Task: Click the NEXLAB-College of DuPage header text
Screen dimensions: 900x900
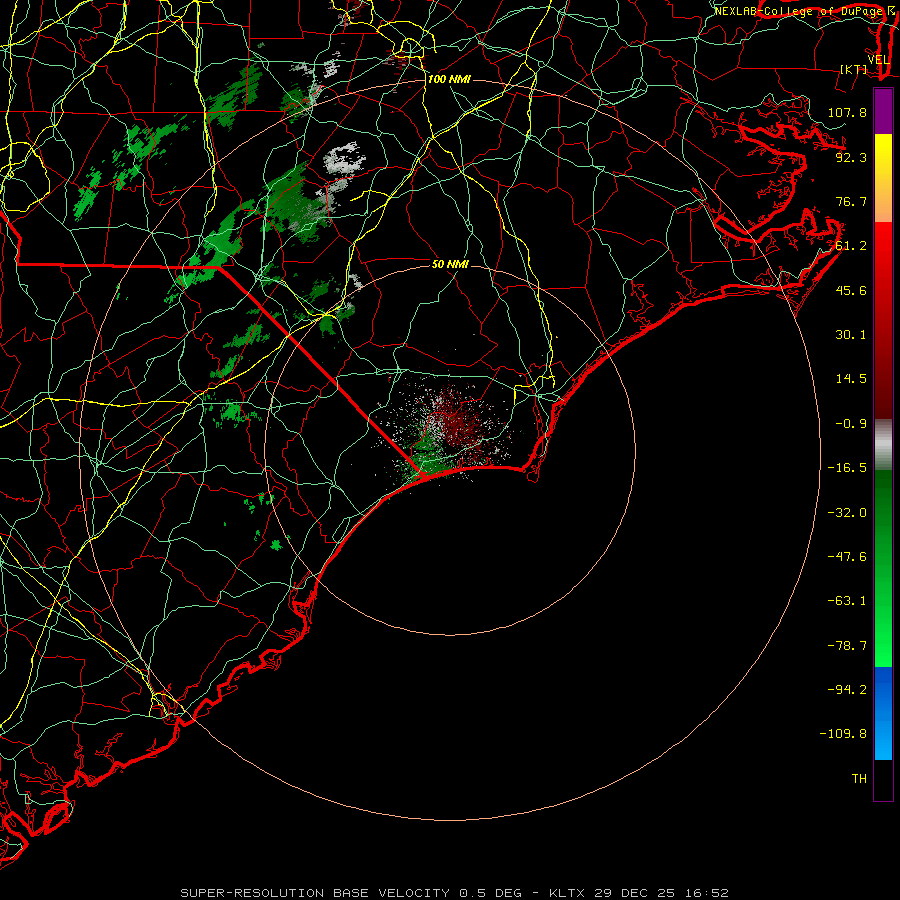Action: (799, 11)
